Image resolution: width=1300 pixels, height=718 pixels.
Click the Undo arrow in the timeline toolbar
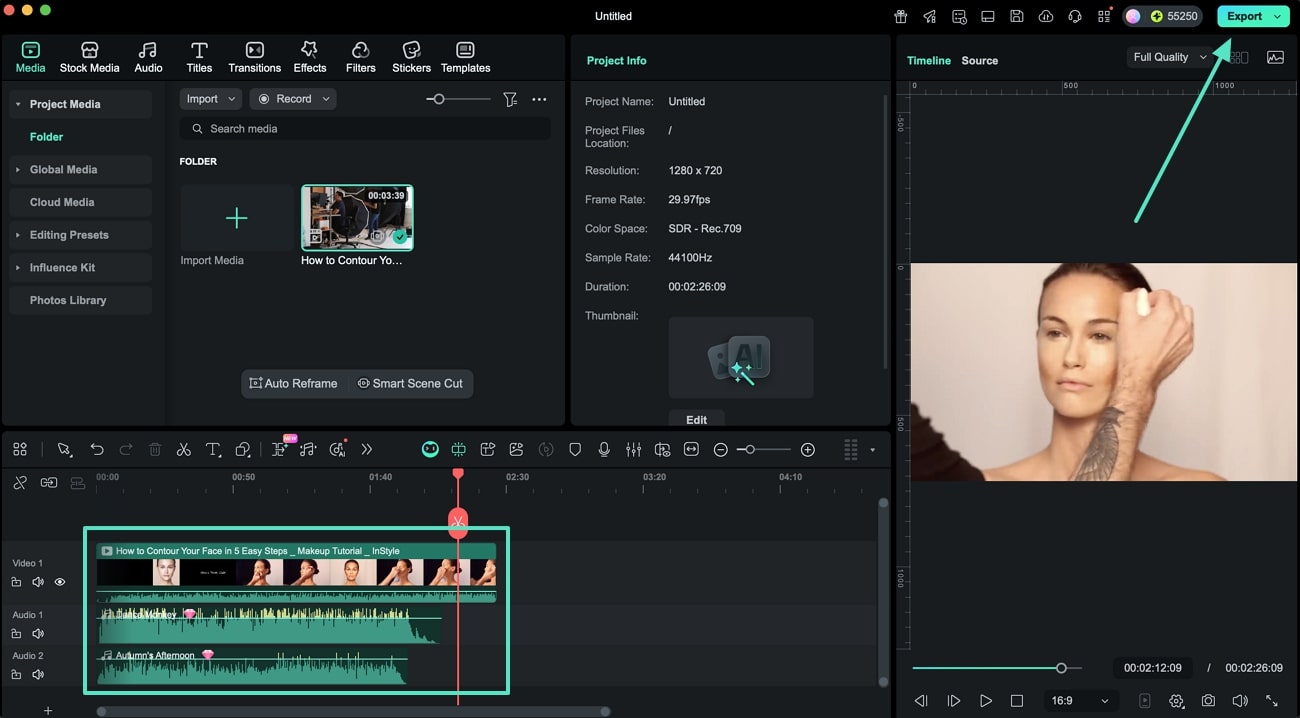click(x=96, y=449)
